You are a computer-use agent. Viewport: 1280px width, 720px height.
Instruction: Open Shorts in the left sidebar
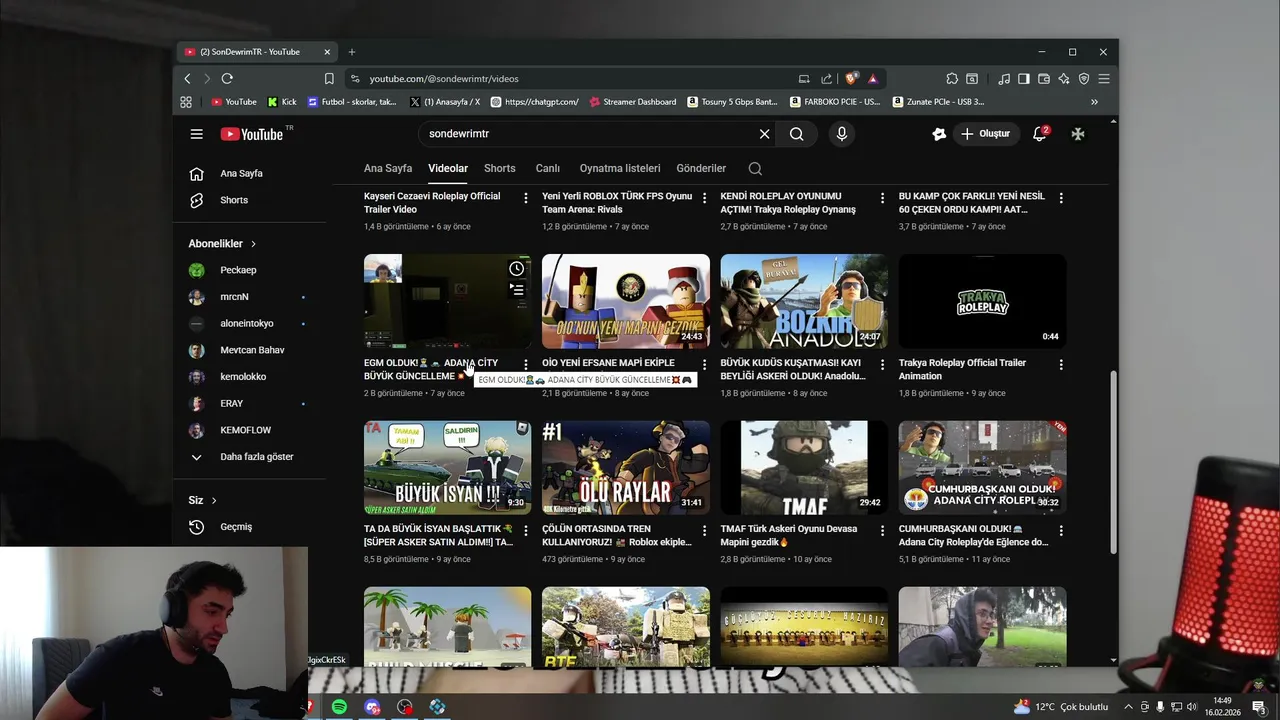[x=234, y=200]
